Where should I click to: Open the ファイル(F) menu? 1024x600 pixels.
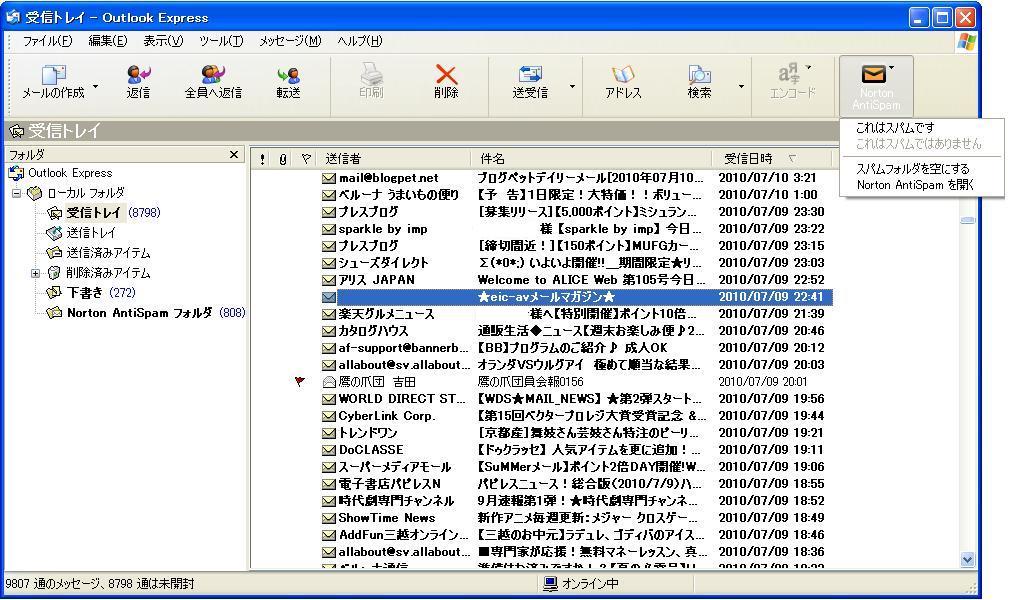[47, 41]
